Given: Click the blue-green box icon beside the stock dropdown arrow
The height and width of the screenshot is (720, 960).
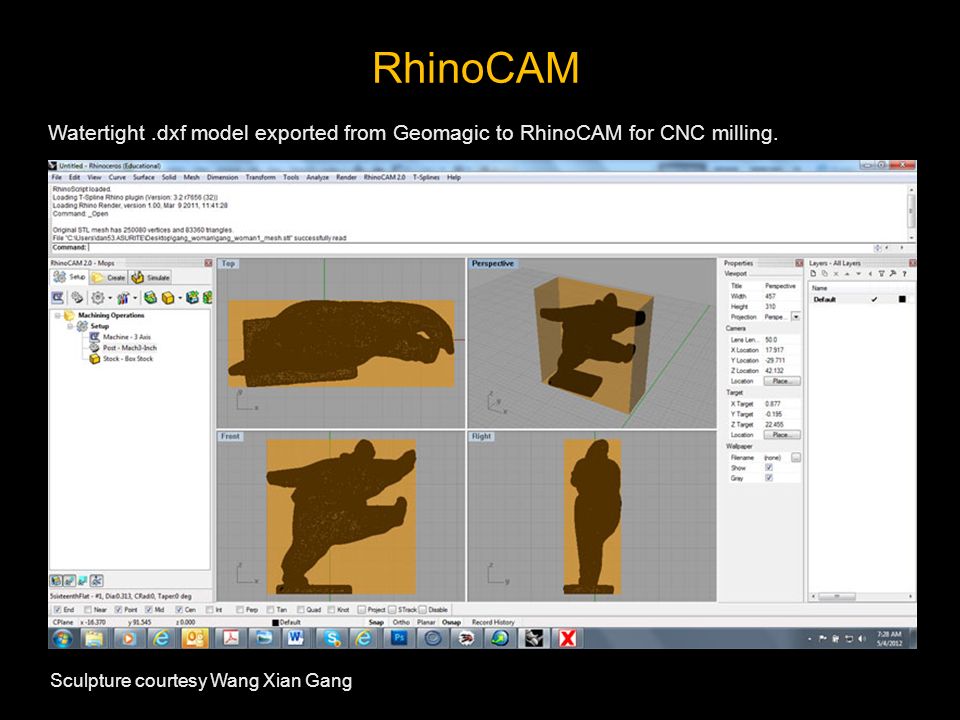Looking at the screenshot, I should (x=192, y=298).
